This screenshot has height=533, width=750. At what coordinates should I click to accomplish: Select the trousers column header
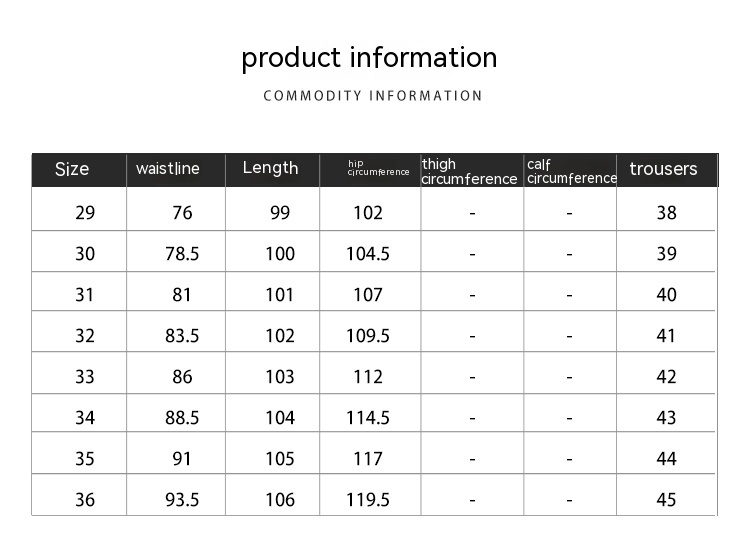click(x=663, y=169)
